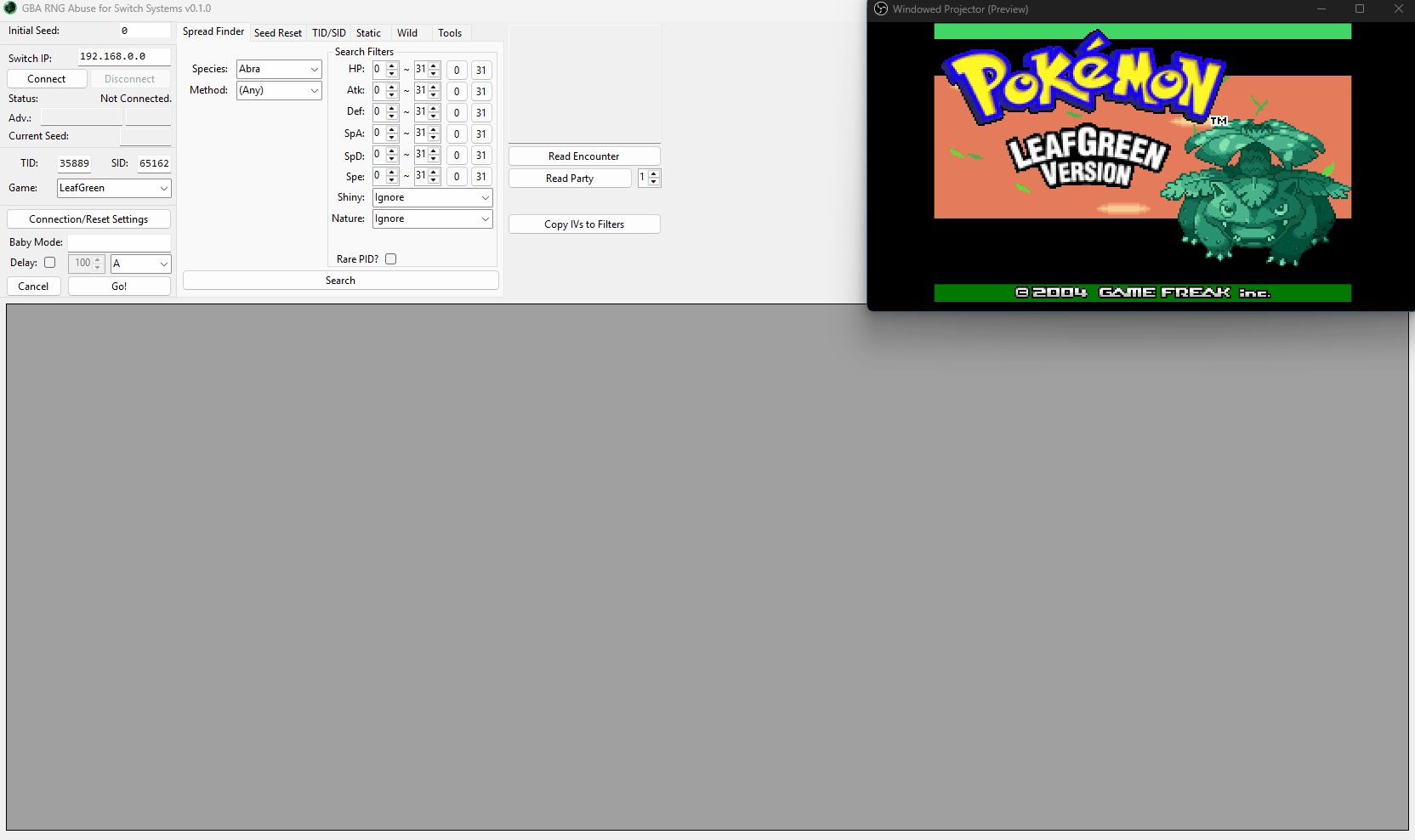The width and height of the screenshot is (1415, 840).
Task: Click the SpD maximum IV spinner
Action: 427,155
